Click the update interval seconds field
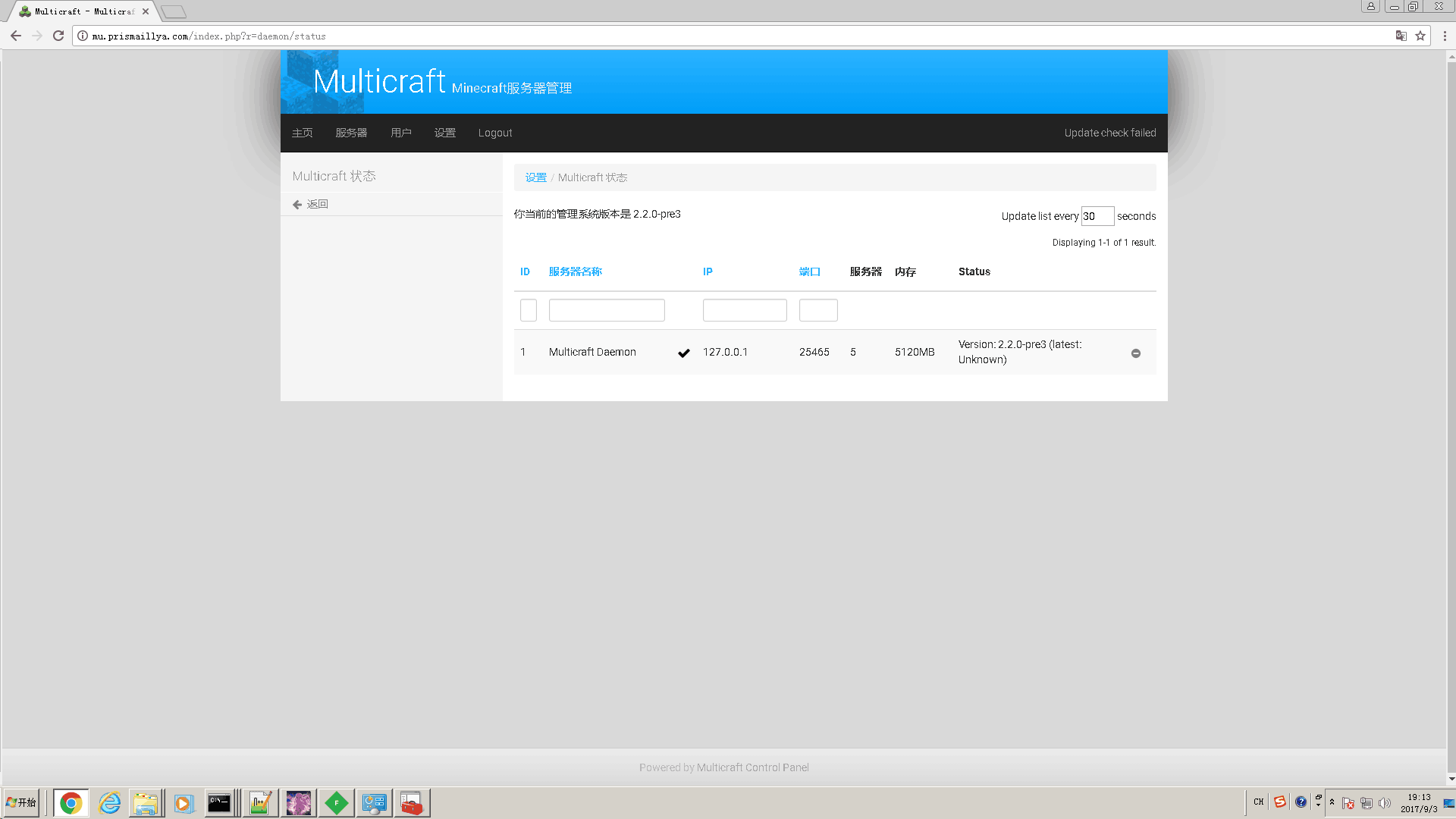Image resolution: width=1456 pixels, height=819 pixels. point(1097,216)
